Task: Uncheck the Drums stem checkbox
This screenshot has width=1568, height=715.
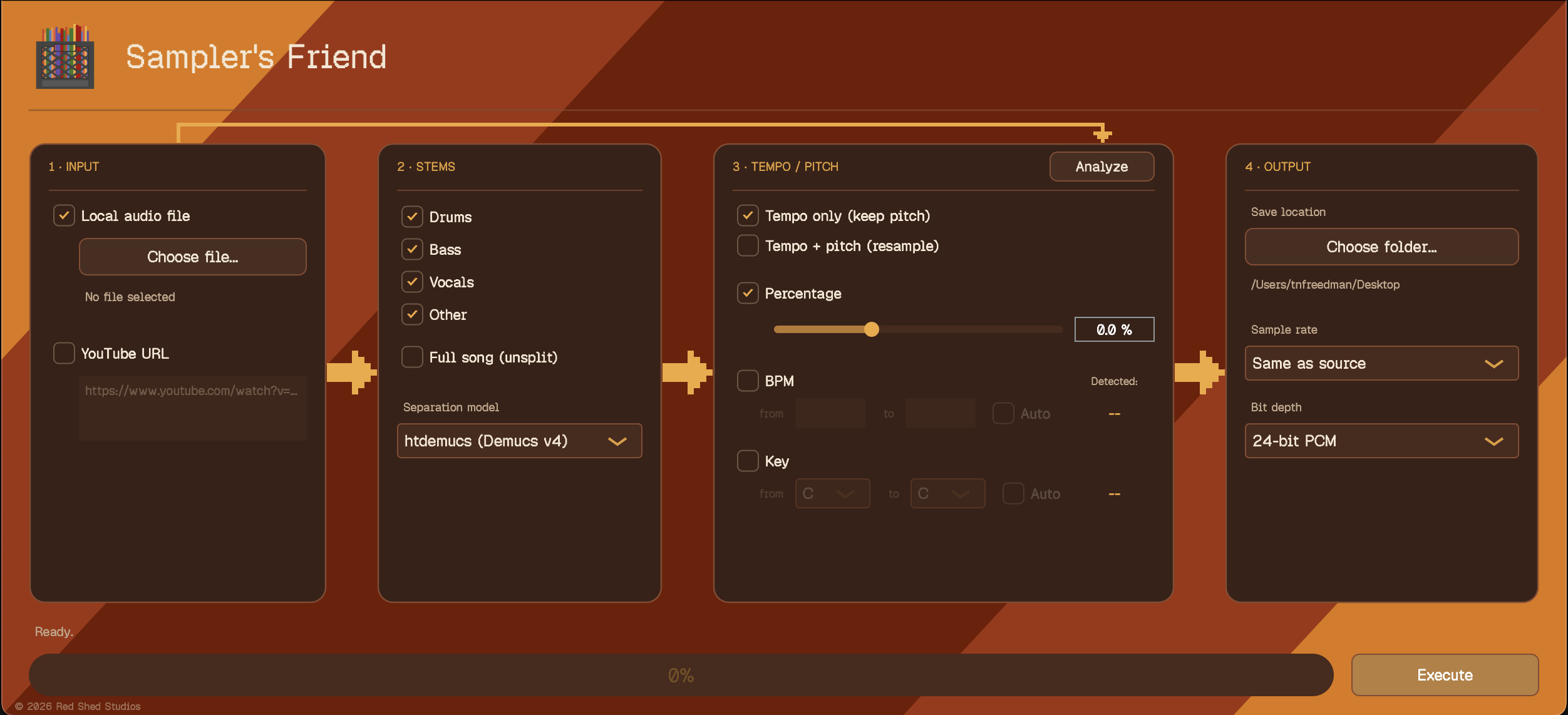Action: point(412,217)
